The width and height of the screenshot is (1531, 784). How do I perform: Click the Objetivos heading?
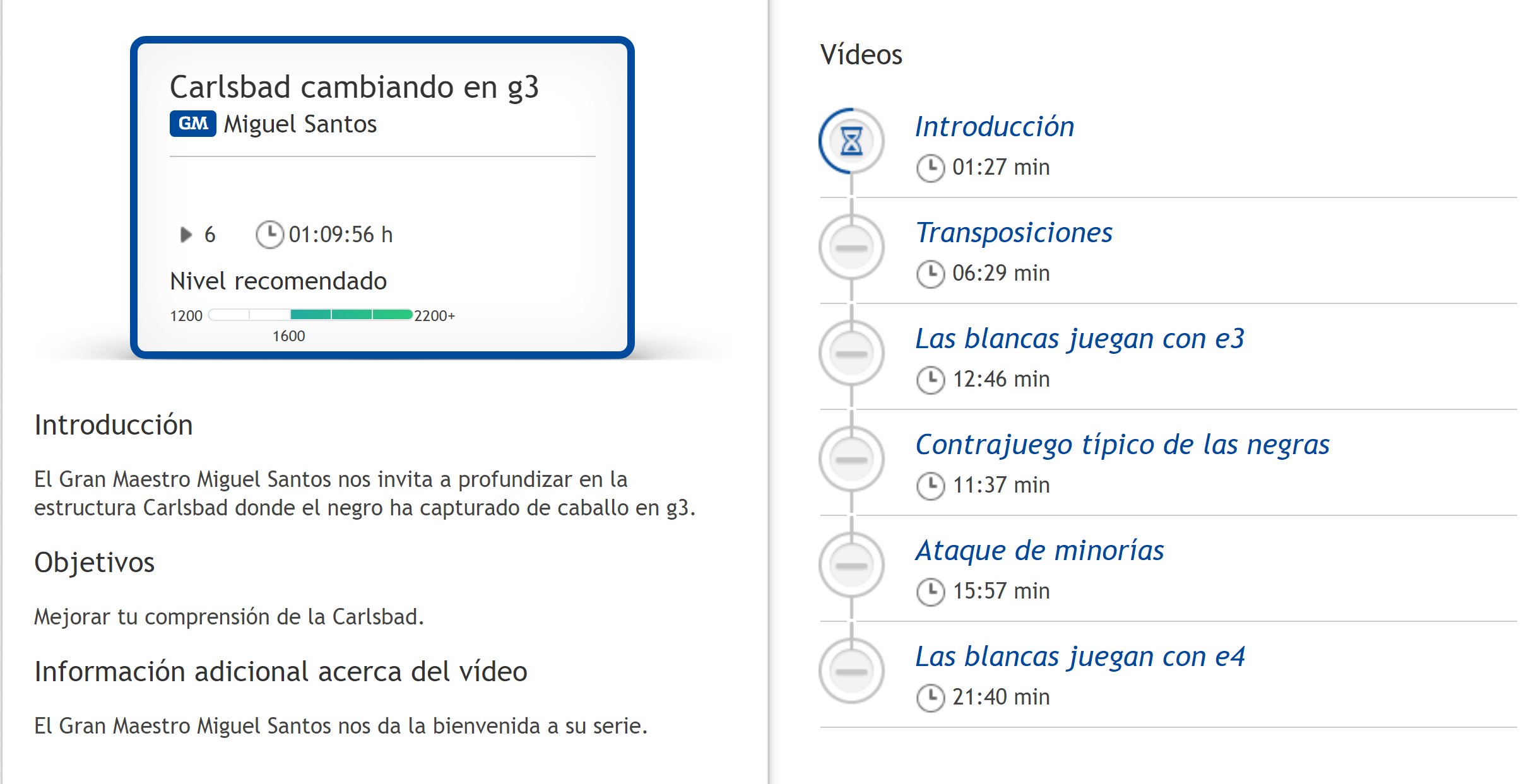[95, 563]
